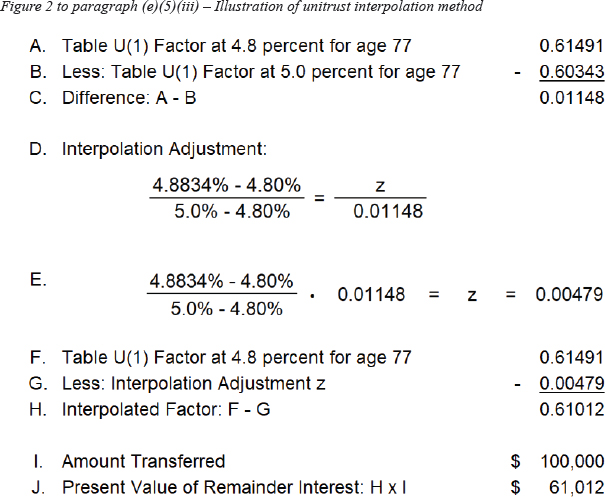
Task: Select the "Amount Transferred" label
Action: tap(143, 461)
